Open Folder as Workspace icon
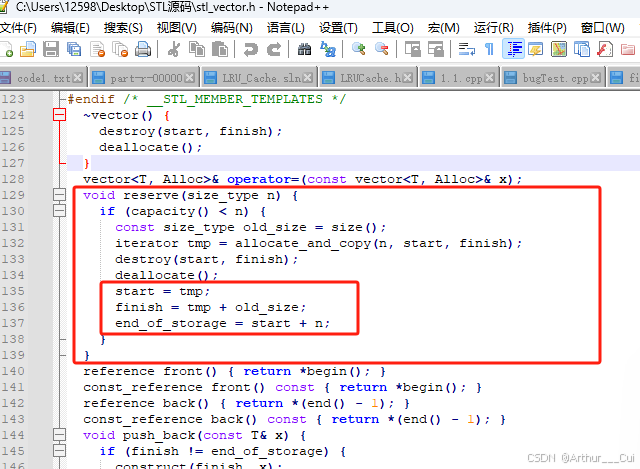The image size is (640, 469). [628, 49]
